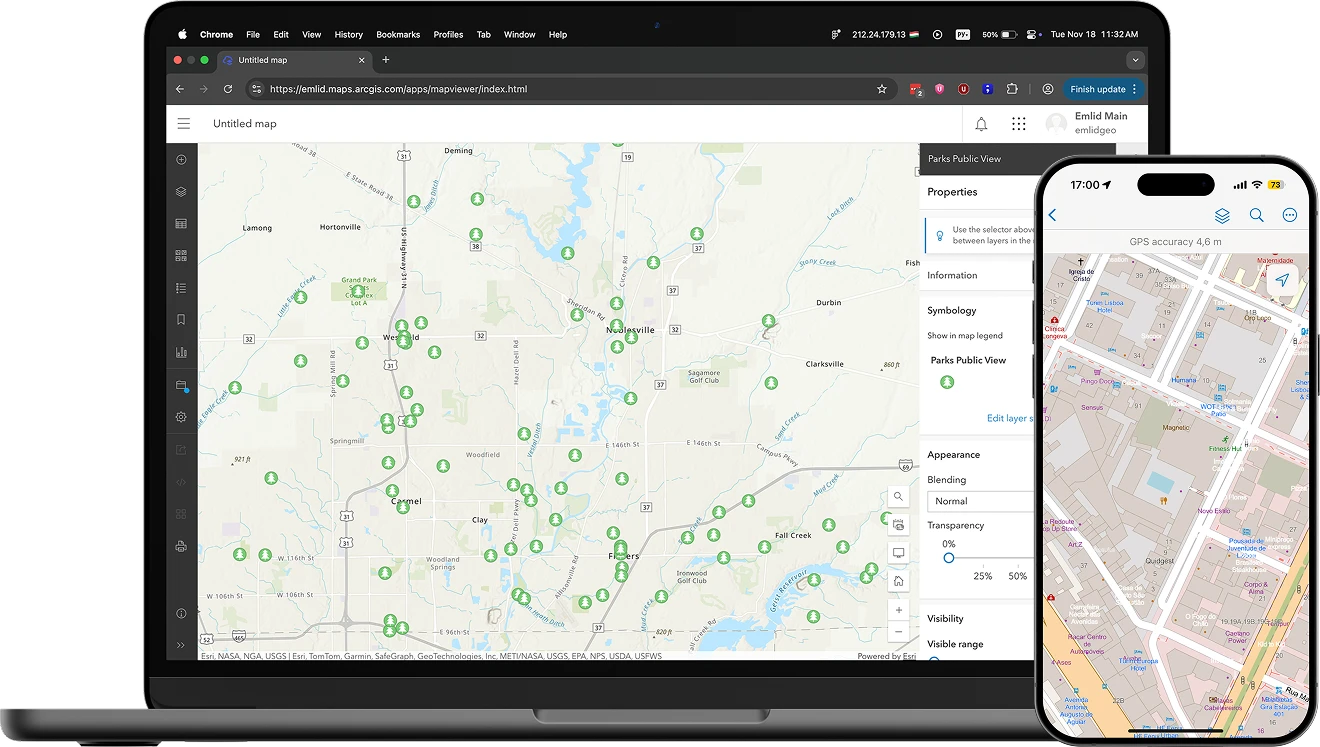Return to default map extent via Home icon
Screen dimensions: 1320x747
pos(898,581)
